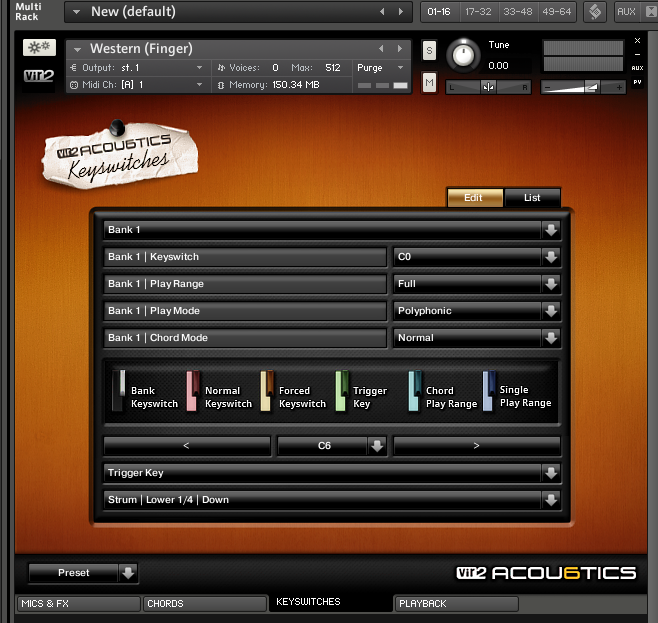The height and width of the screenshot is (623, 658).
Task: Open instrument options gear icon
Action: [39, 47]
